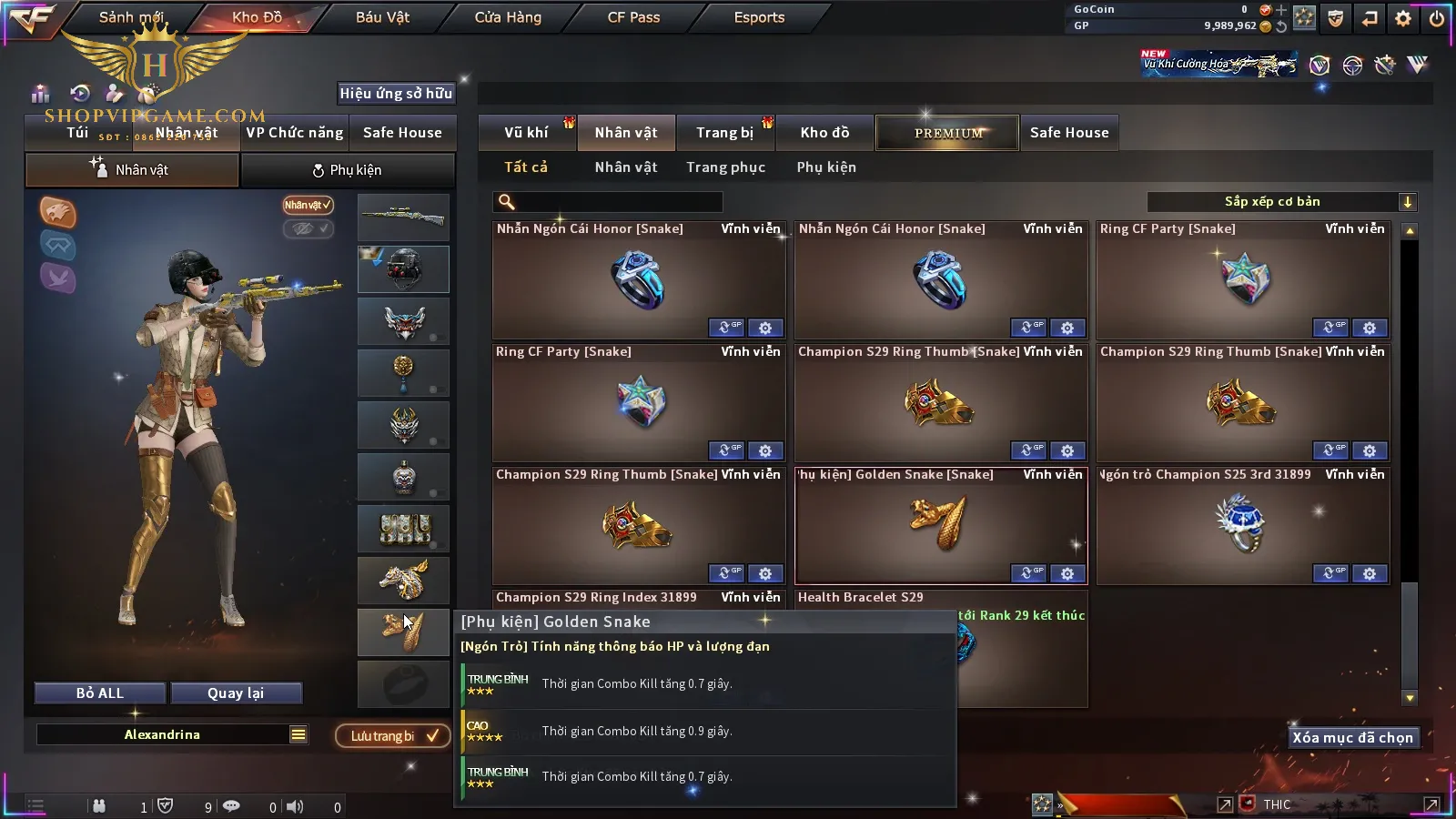This screenshot has width=1456, height=819.
Task: Open the Cửa Hàng menu
Action: pyautogui.click(x=508, y=17)
